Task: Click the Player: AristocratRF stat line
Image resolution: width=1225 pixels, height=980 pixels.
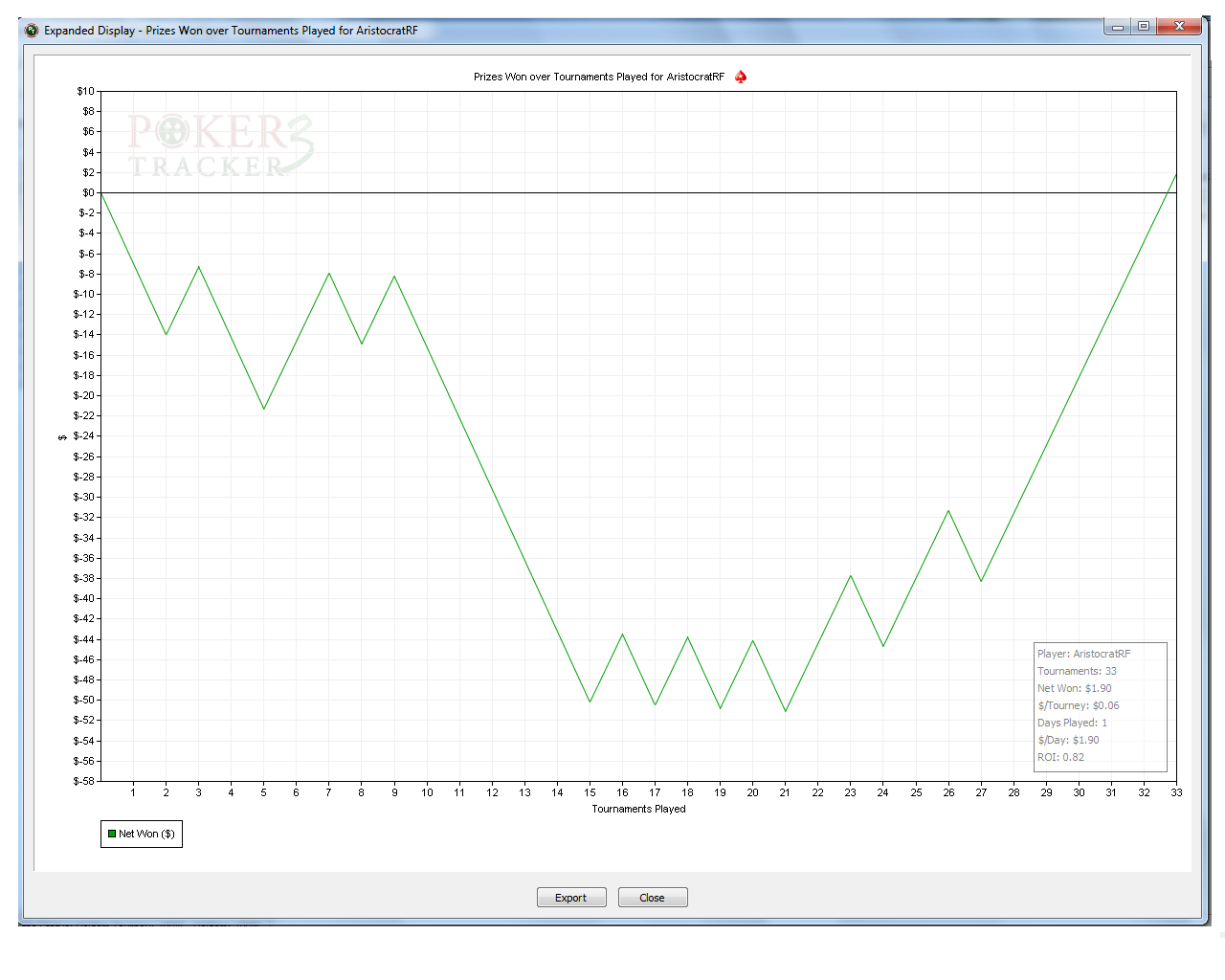Action: [1083, 654]
